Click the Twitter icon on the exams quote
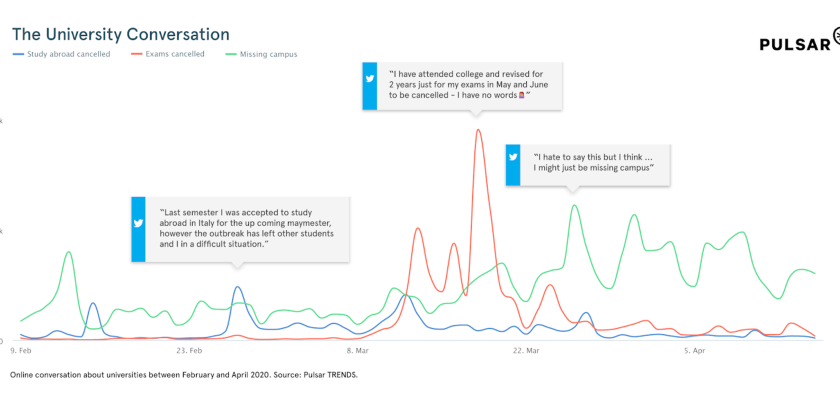840x400 pixels. point(369,78)
